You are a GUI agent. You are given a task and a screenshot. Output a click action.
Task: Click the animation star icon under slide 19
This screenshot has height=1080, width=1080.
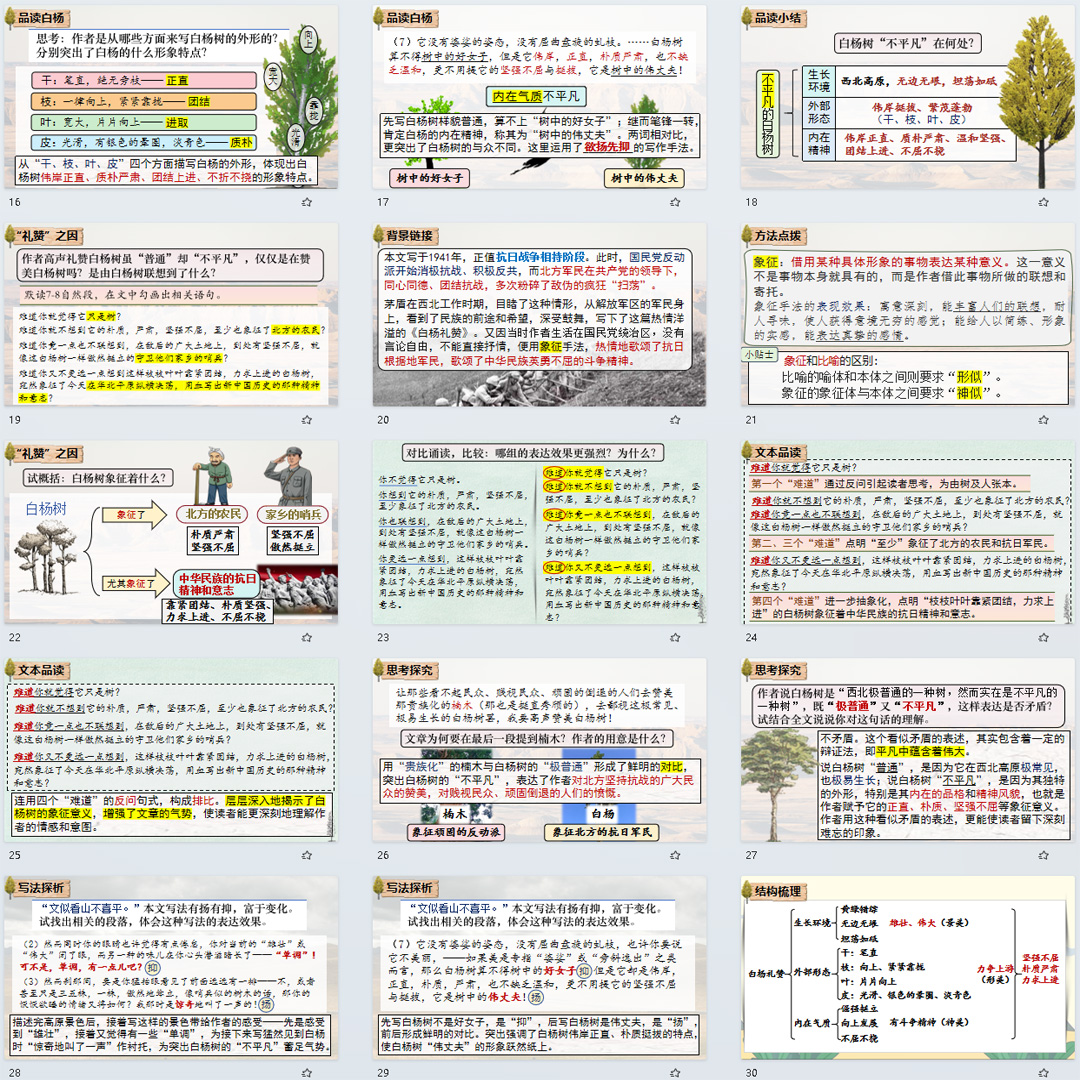tap(307, 419)
